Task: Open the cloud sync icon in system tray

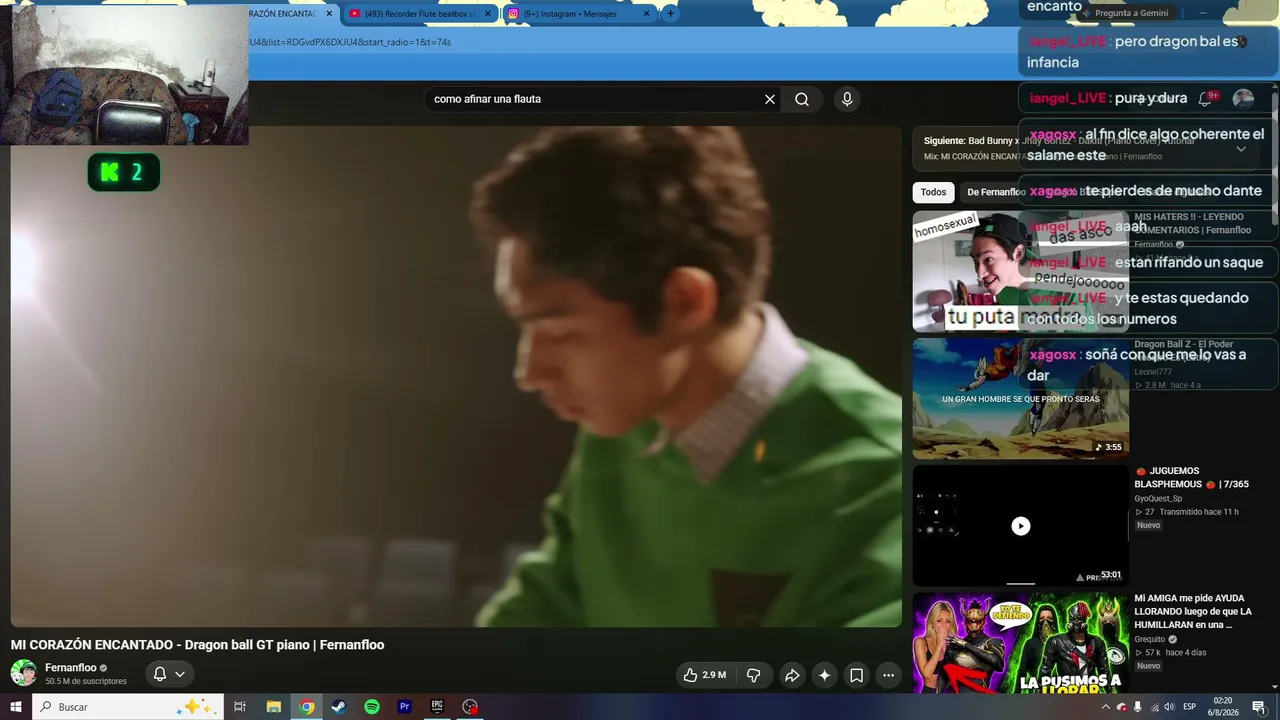Action: pos(1122,707)
